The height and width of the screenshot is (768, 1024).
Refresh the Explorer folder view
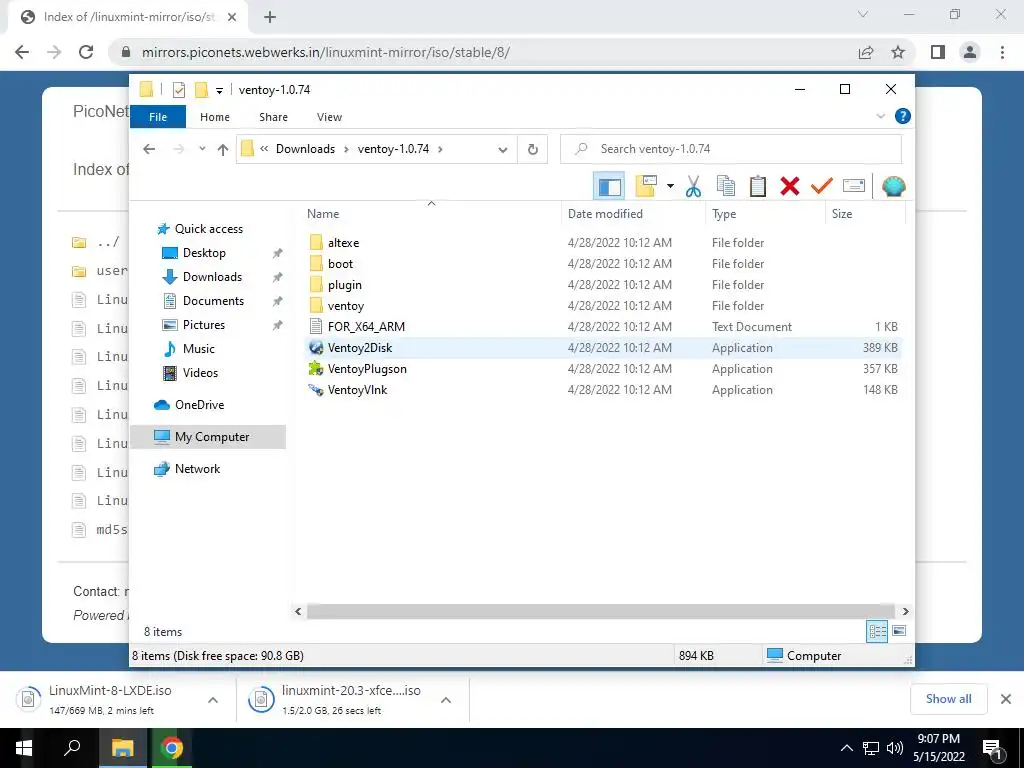(532, 150)
